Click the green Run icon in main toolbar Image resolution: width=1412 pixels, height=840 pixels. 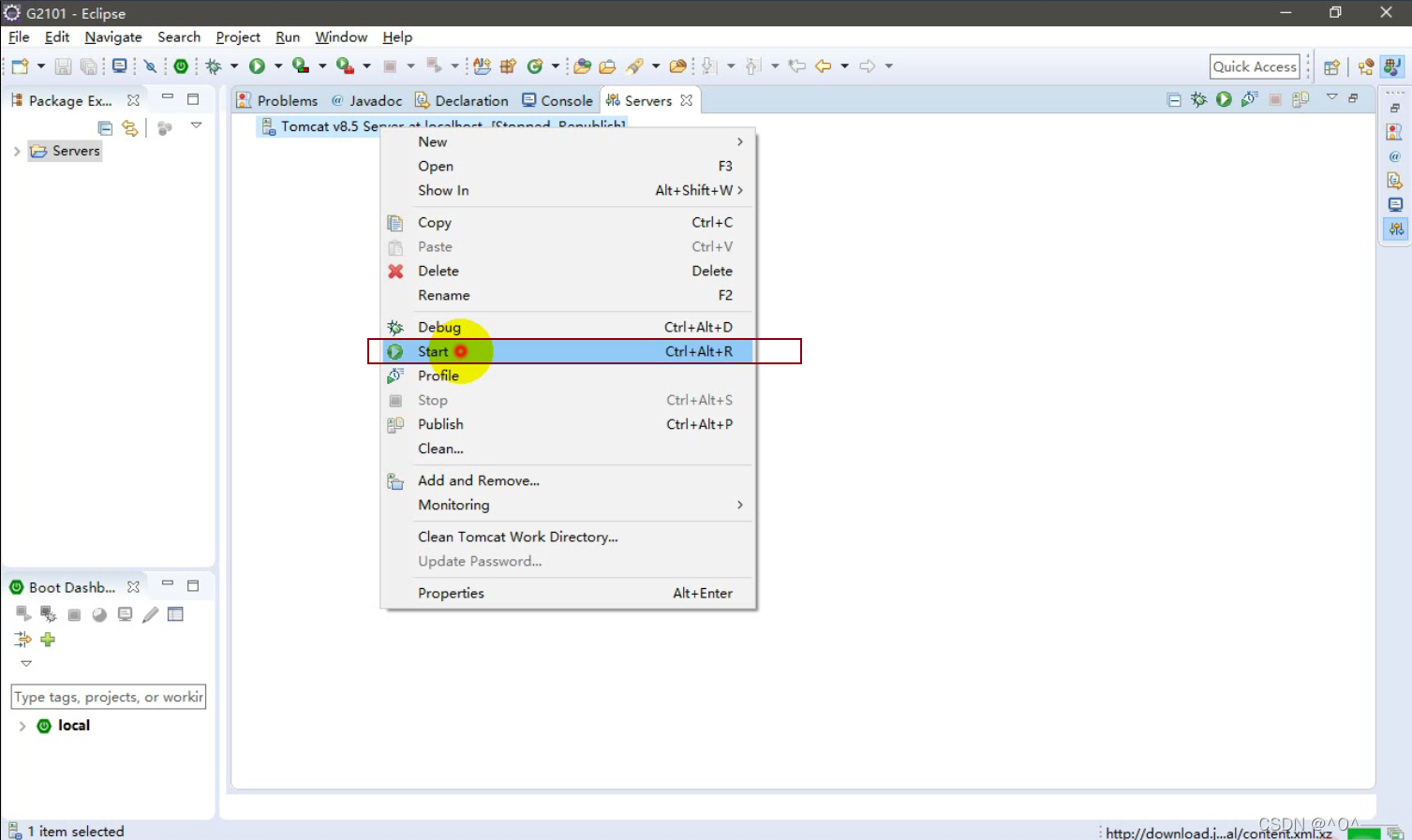click(257, 66)
